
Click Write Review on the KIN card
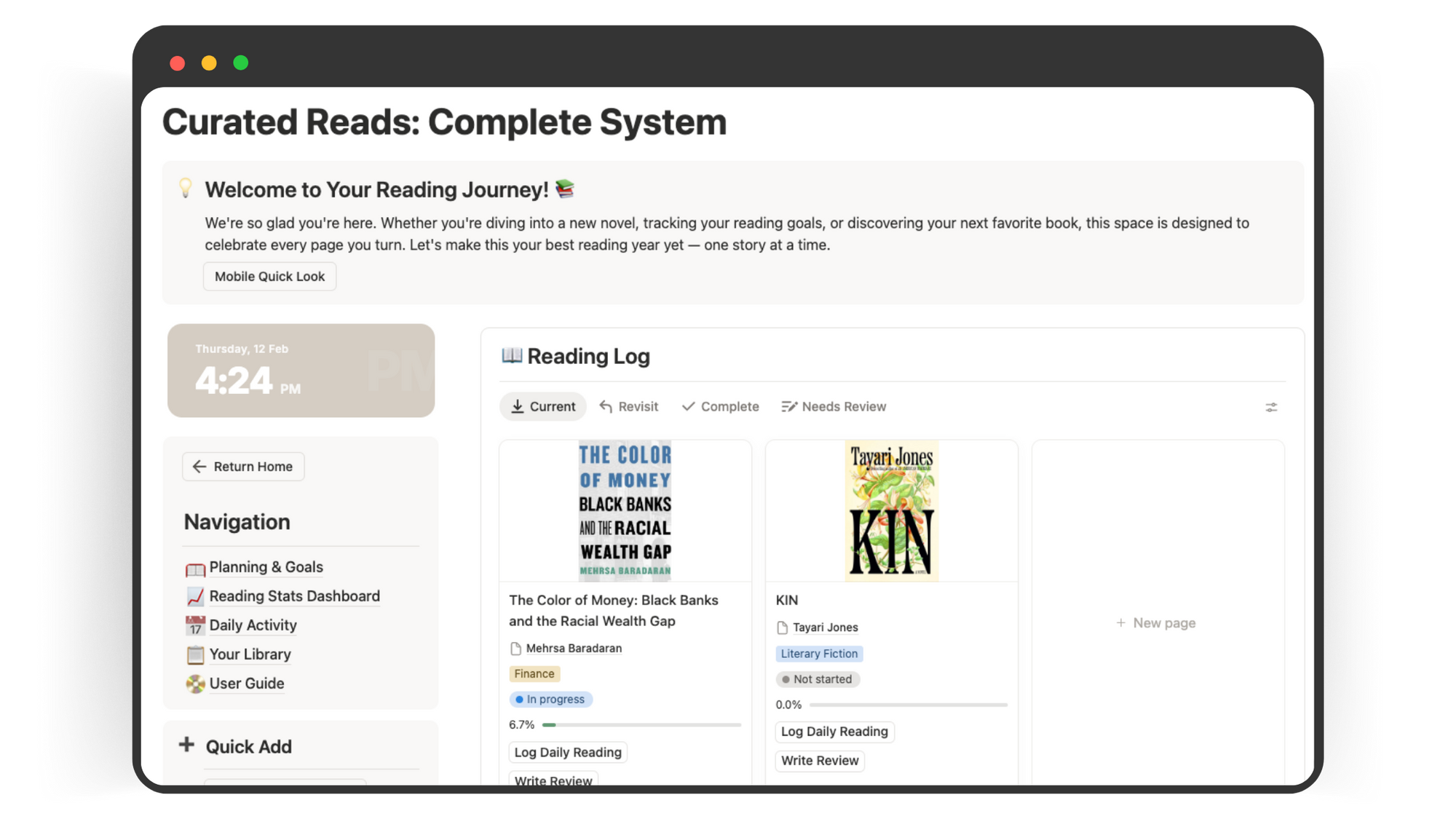[820, 761]
